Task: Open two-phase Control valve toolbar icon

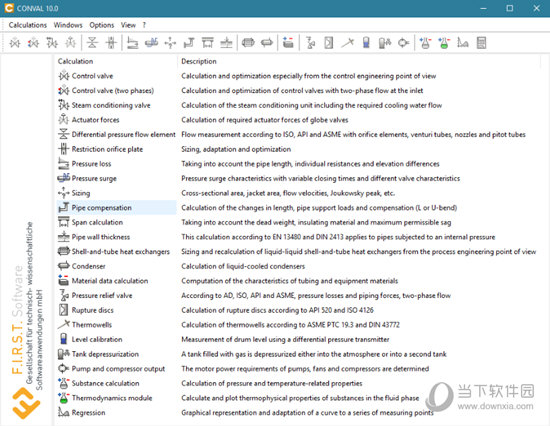Action: (33, 43)
